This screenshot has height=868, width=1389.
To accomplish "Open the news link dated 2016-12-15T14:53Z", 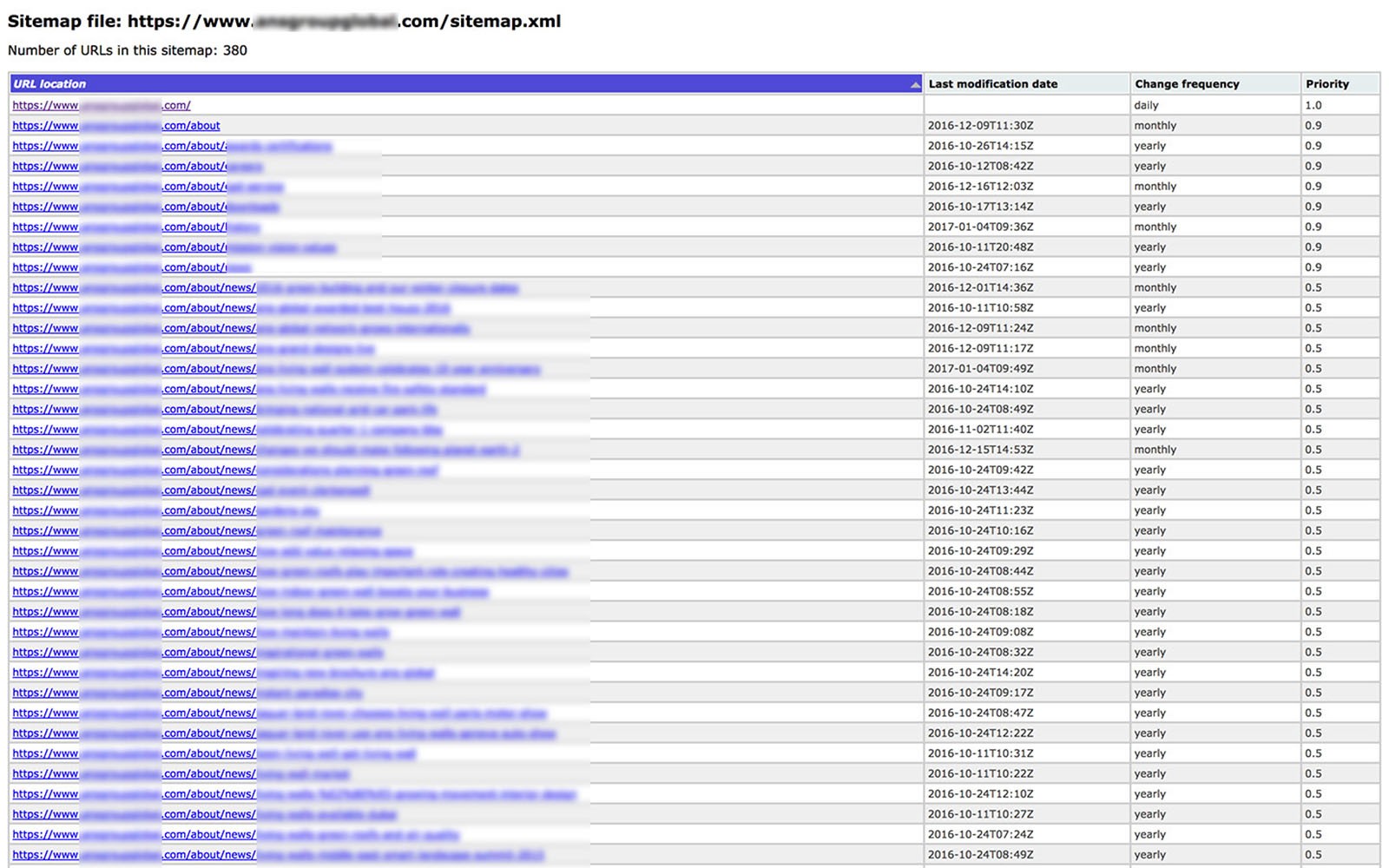I will 266,450.
